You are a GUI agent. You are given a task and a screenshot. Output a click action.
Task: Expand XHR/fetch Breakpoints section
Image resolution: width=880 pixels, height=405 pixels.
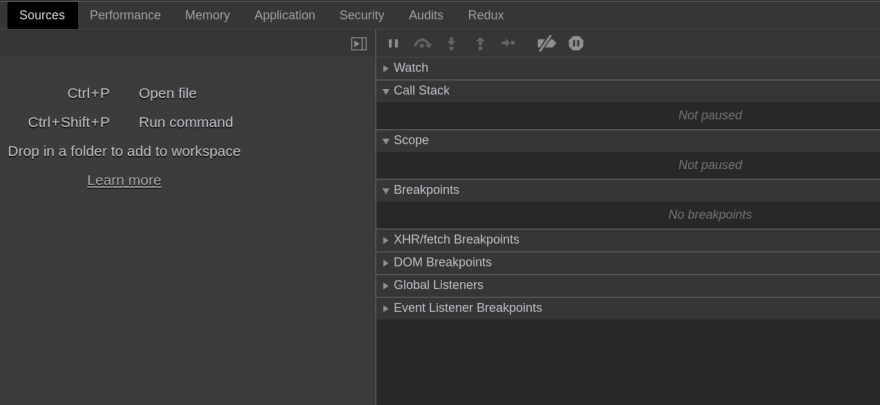tap(456, 240)
